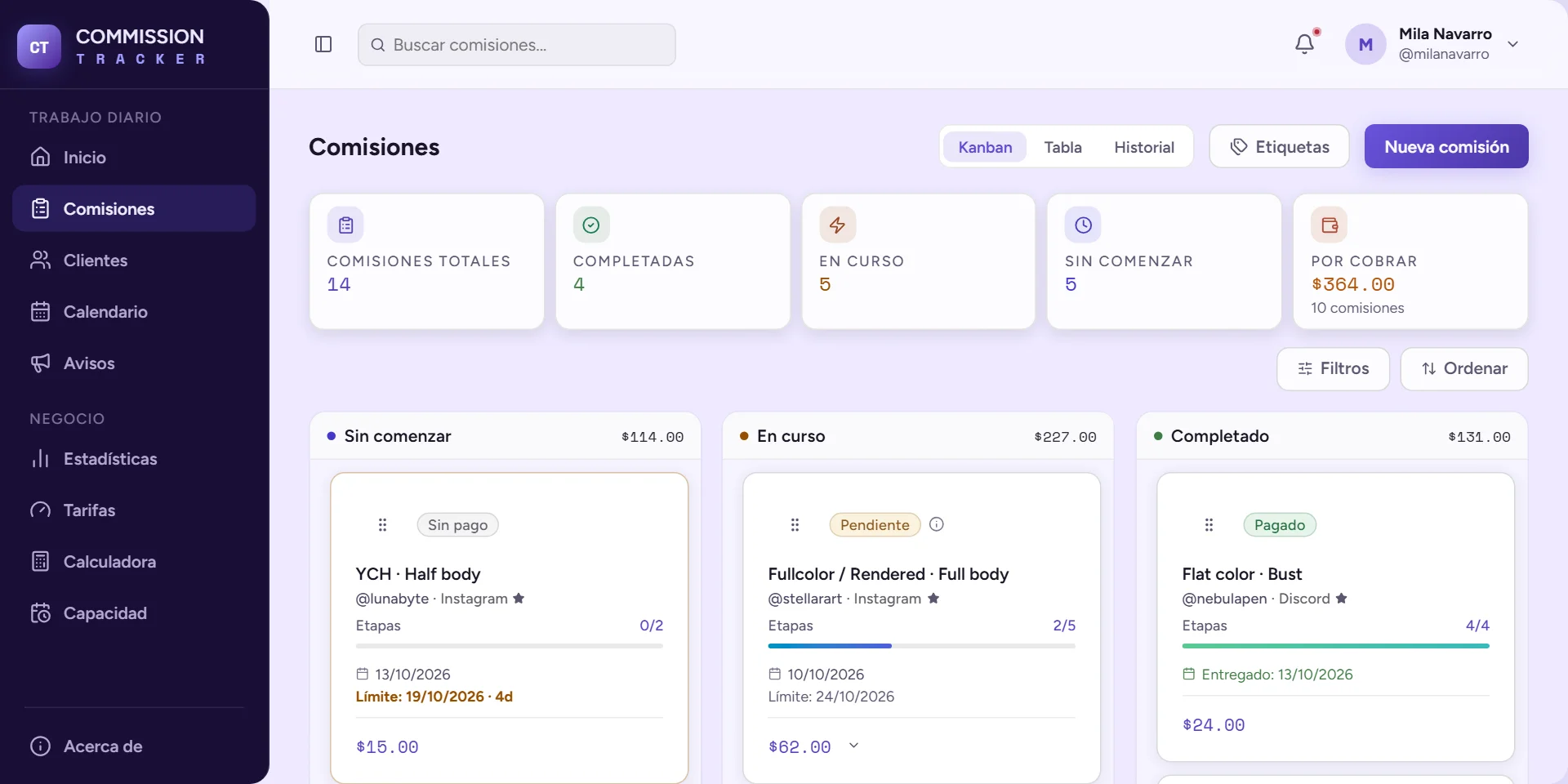Go to Inicio in the sidebar
The height and width of the screenshot is (784, 1568).
(134, 158)
